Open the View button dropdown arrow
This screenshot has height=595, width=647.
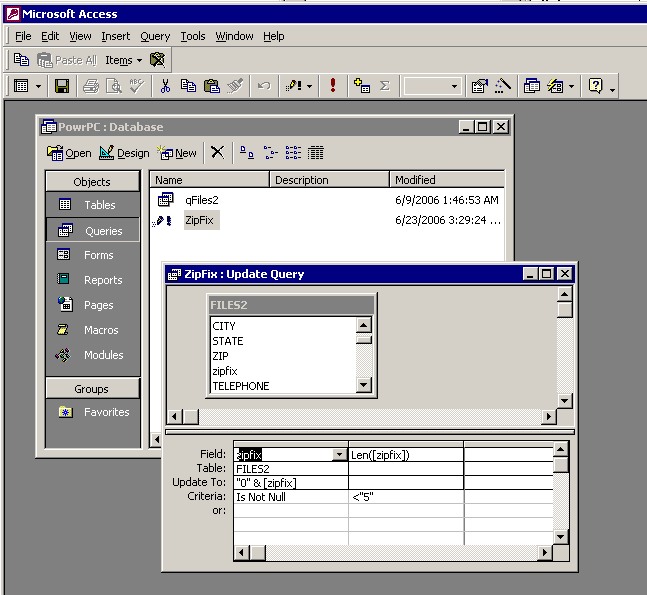38,86
